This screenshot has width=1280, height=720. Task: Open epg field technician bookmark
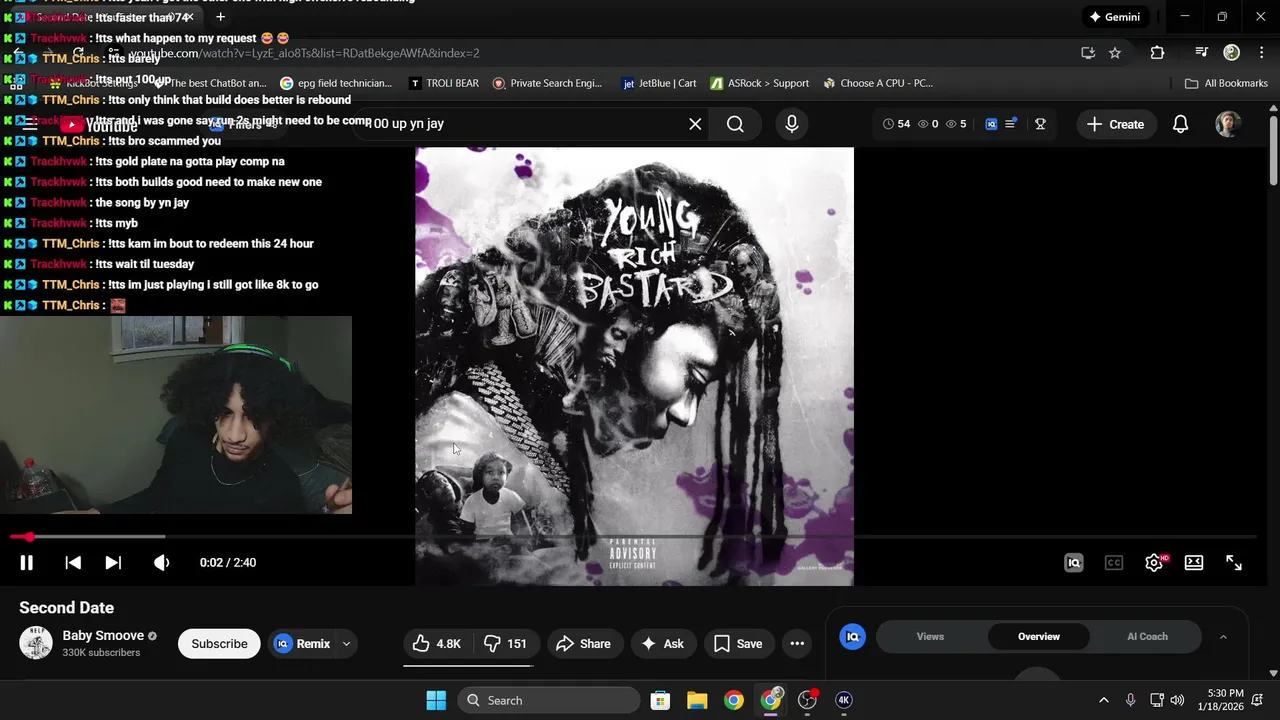point(335,83)
